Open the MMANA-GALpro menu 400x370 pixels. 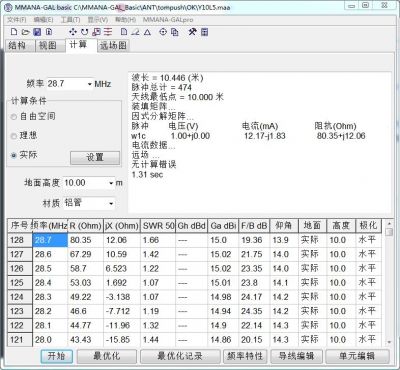168,20
